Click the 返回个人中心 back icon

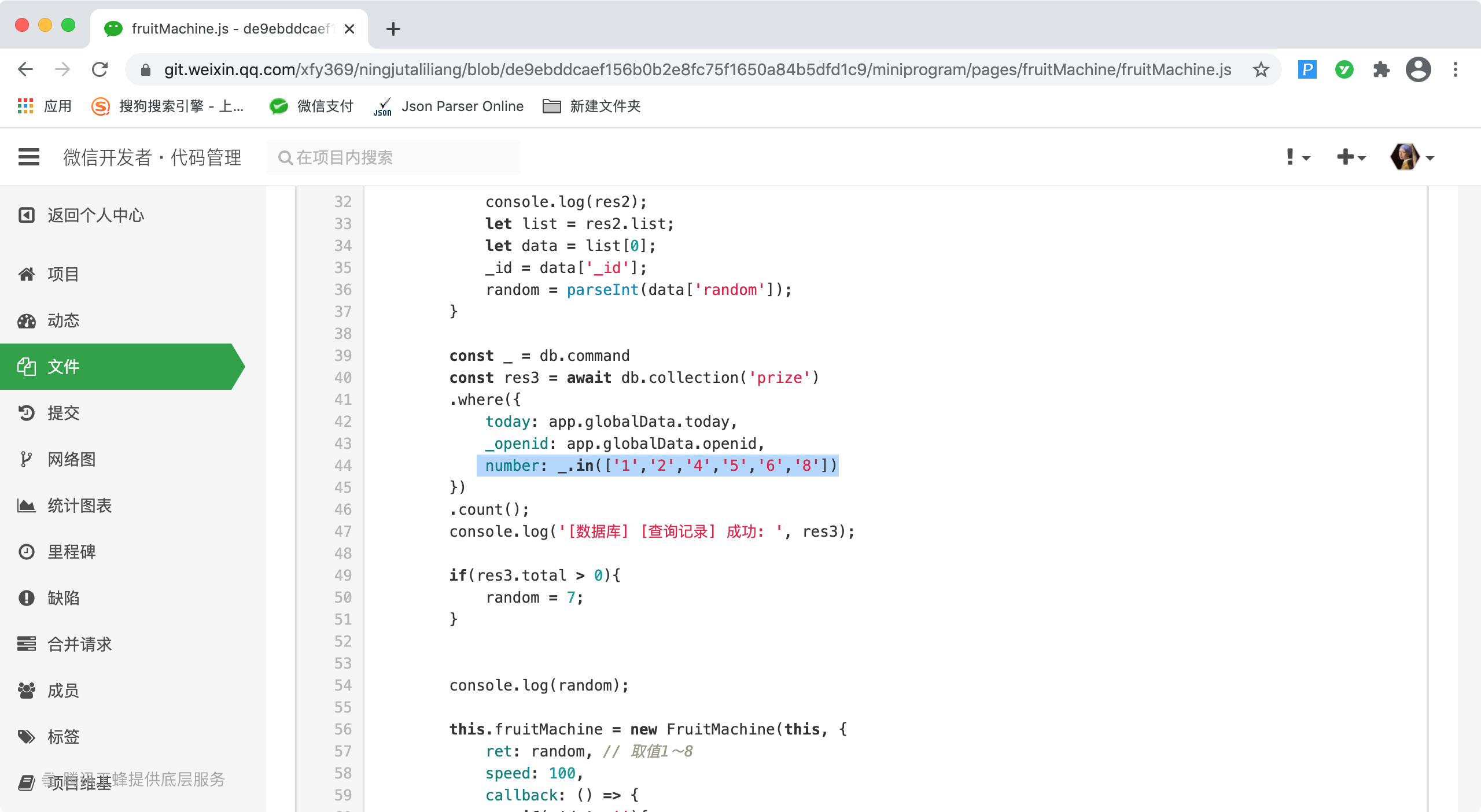pyautogui.click(x=27, y=215)
